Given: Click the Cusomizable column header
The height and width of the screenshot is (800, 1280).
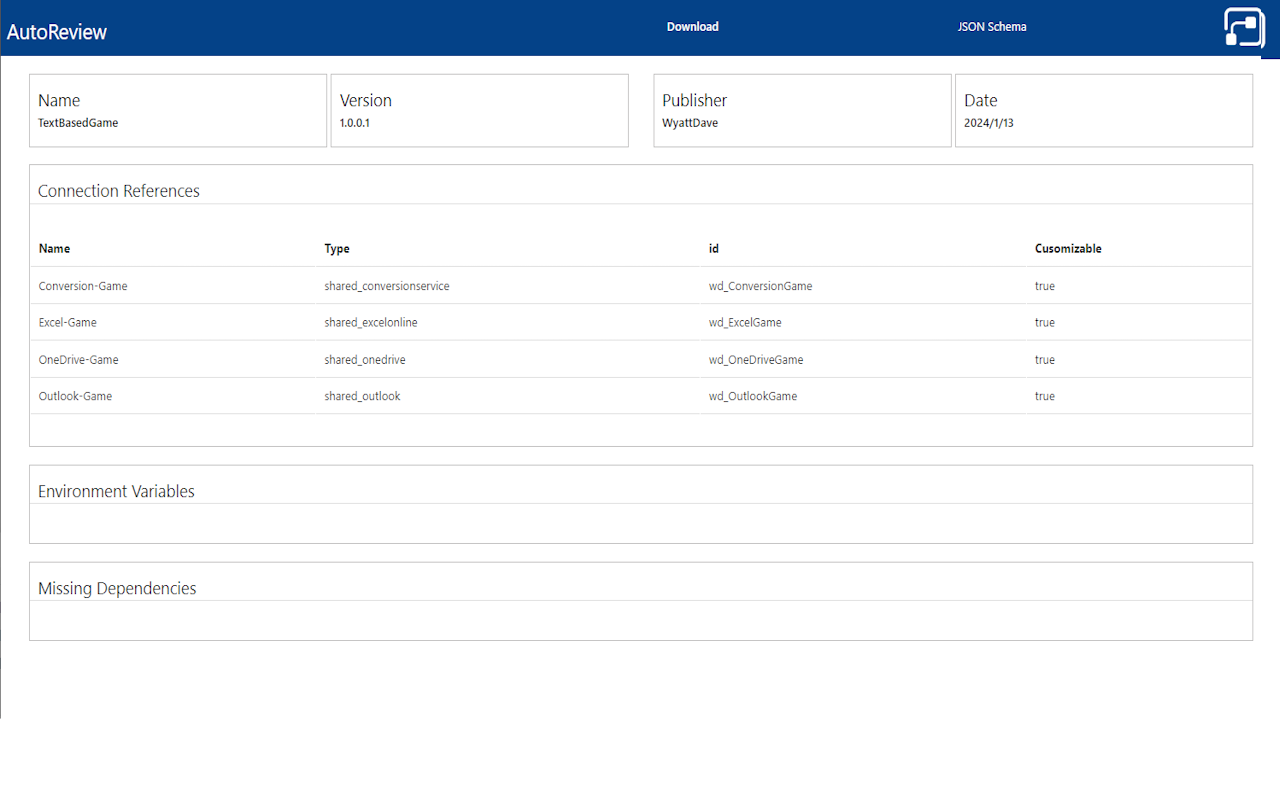Looking at the screenshot, I should 1068,248.
